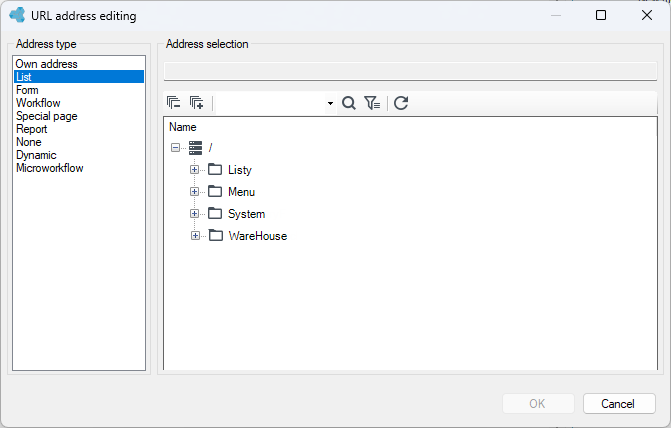
Task: Click the magnifier search icon
Action: pos(349,103)
